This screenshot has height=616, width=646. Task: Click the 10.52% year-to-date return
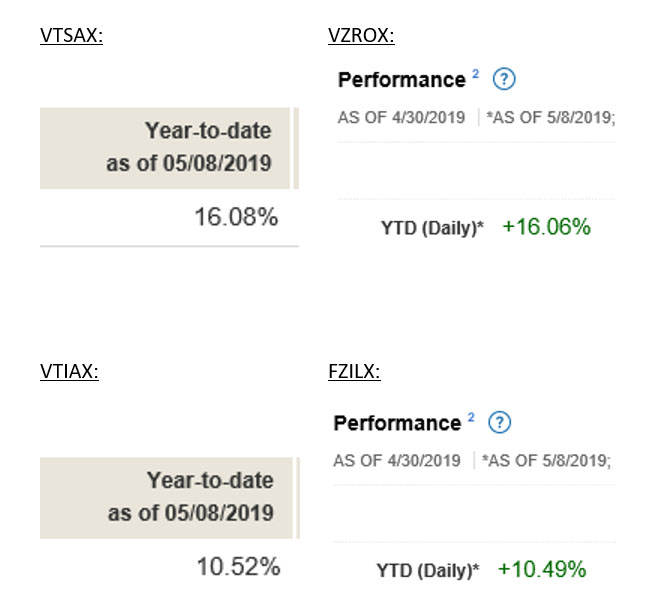238,567
